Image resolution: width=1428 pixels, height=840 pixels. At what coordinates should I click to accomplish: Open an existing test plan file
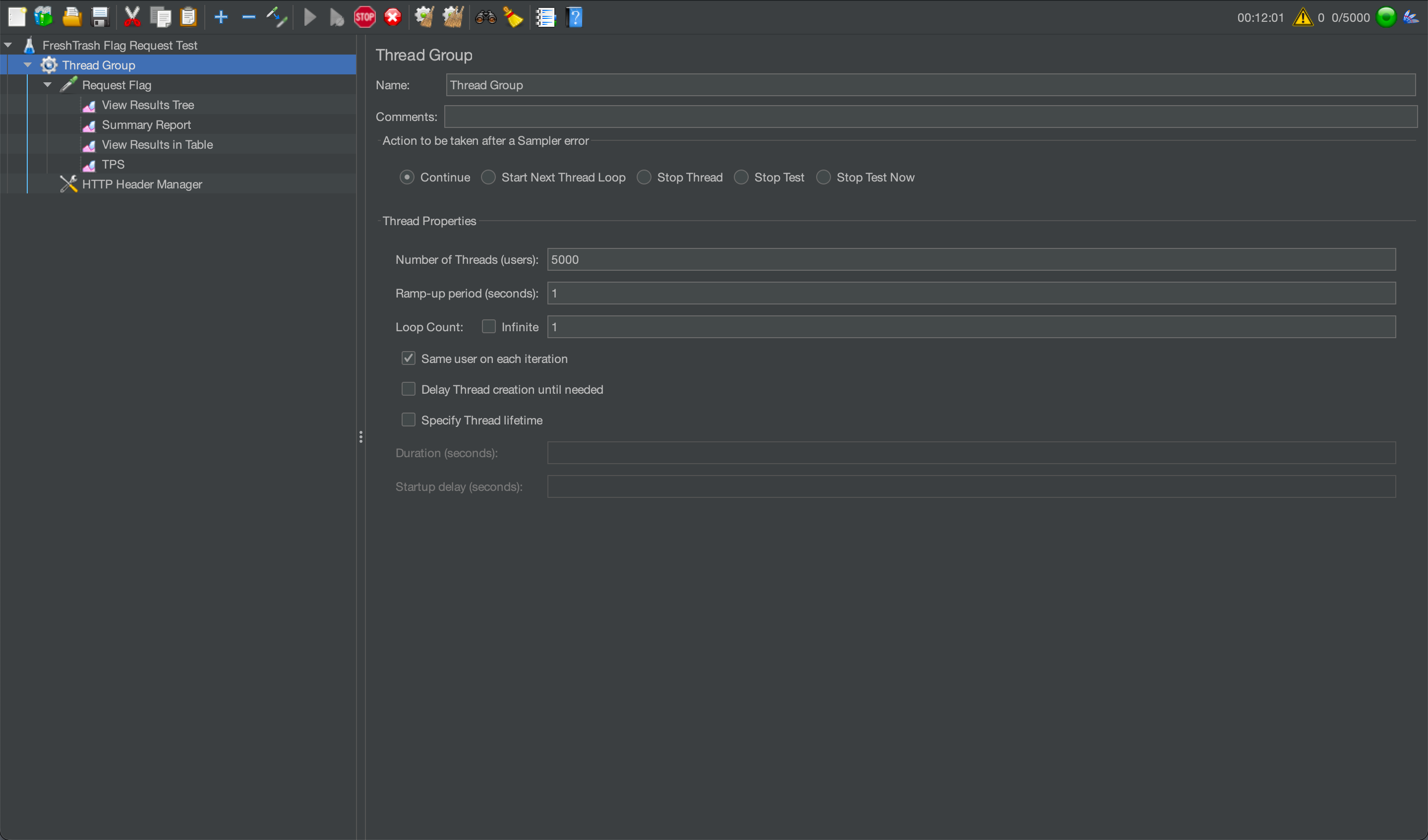point(72,17)
